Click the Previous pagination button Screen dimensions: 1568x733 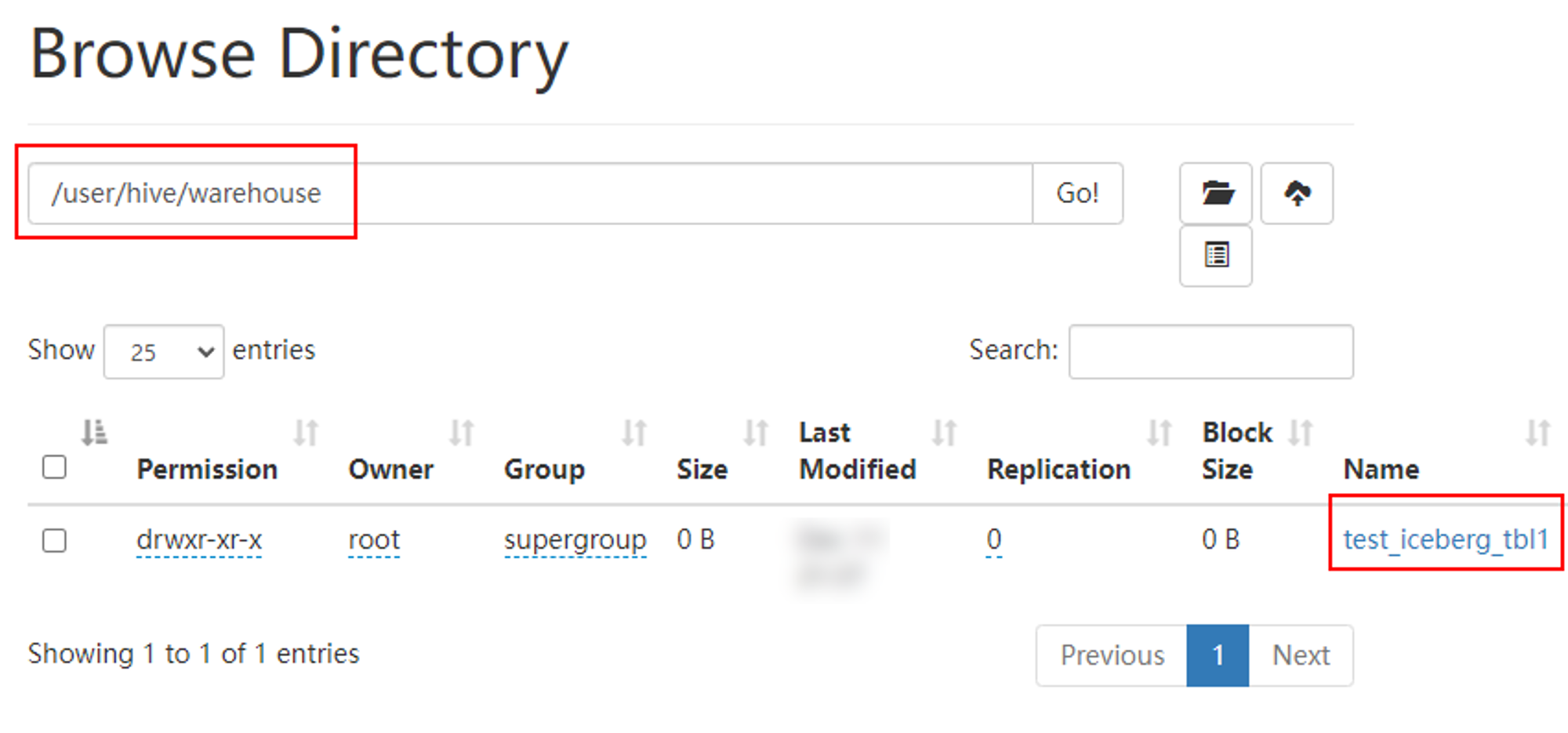(x=1112, y=655)
